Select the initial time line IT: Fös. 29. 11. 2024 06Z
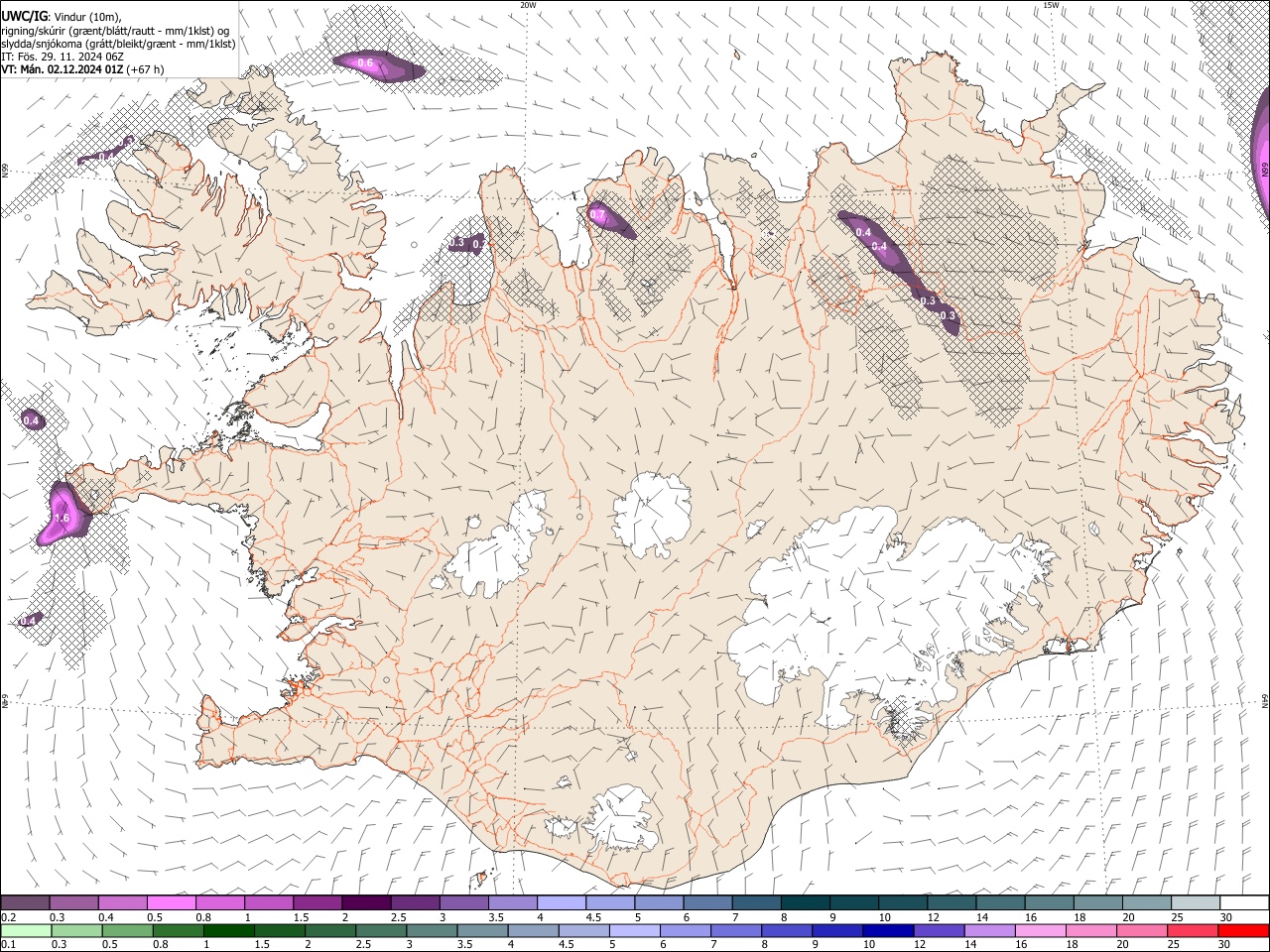The width and height of the screenshot is (1270, 952). tap(63, 57)
